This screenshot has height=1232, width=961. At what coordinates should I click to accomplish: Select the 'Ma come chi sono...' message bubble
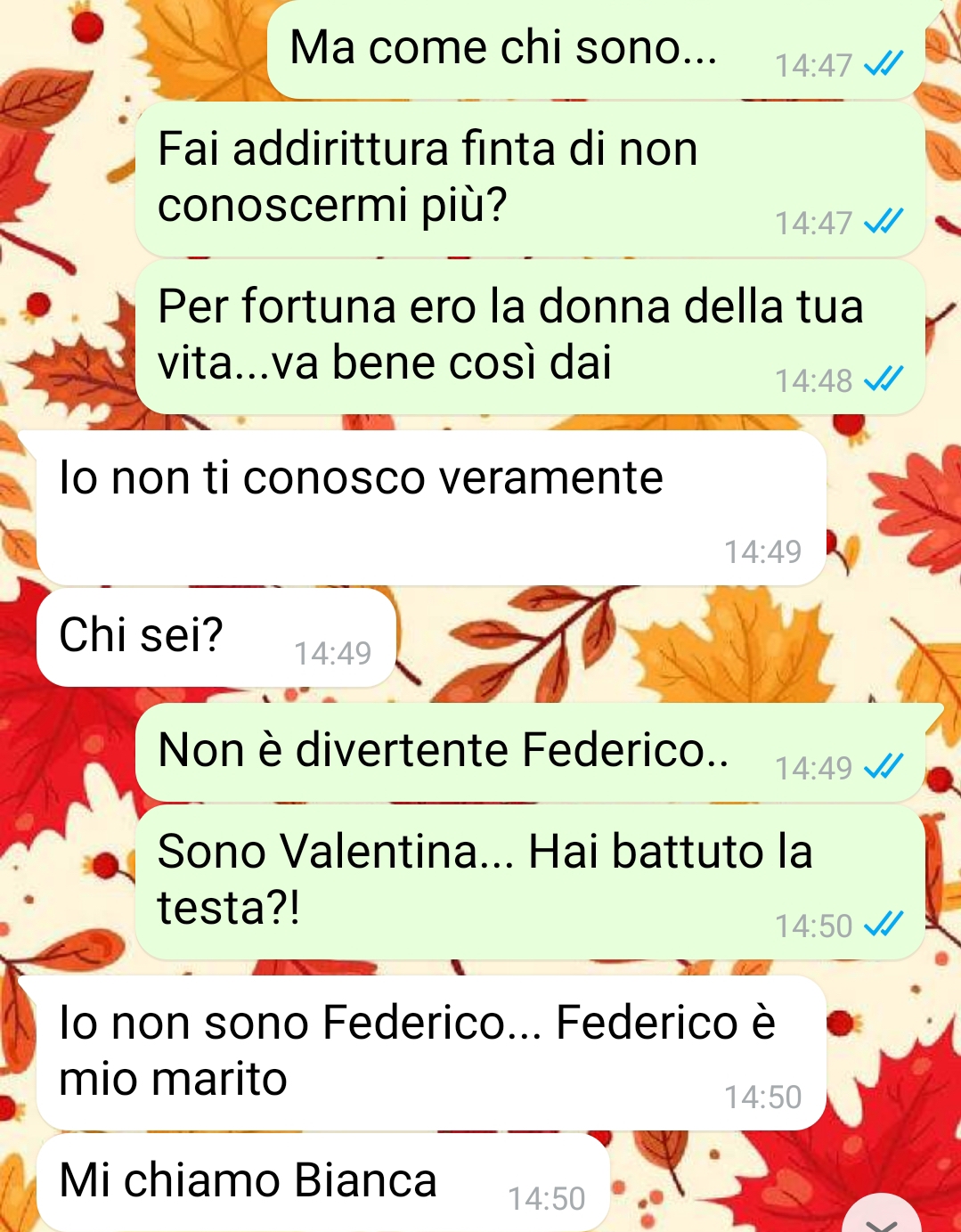(597, 49)
